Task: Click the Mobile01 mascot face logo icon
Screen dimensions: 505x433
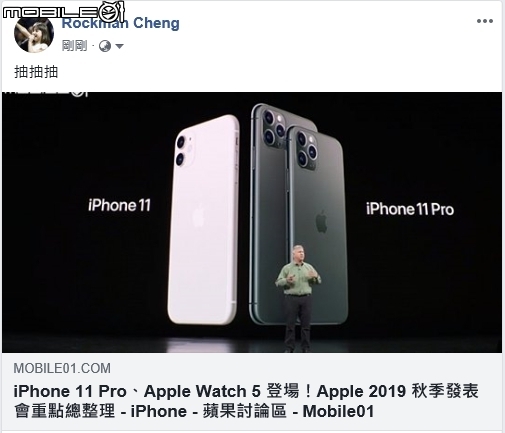Action: [112, 12]
